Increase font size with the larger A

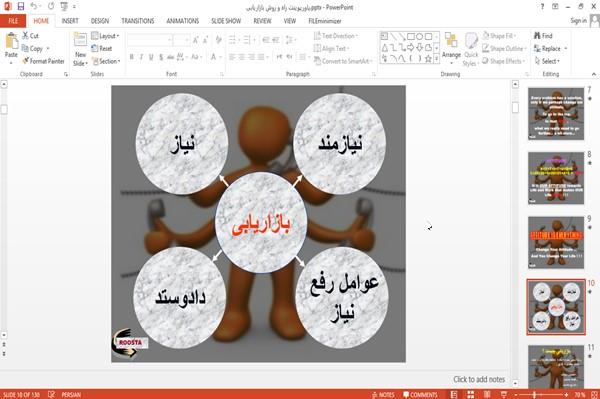pyautogui.click(x=196, y=40)
